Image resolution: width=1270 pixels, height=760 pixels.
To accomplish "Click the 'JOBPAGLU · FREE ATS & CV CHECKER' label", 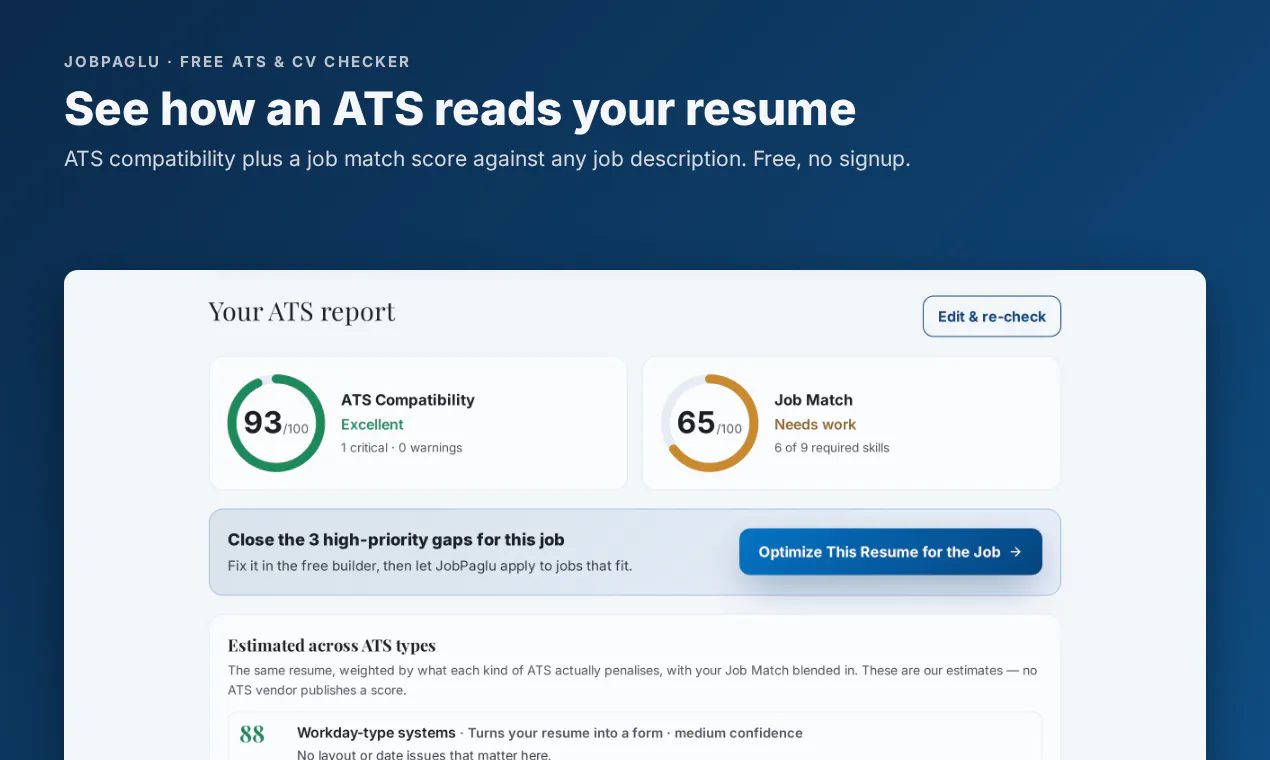I will point(237,62).
